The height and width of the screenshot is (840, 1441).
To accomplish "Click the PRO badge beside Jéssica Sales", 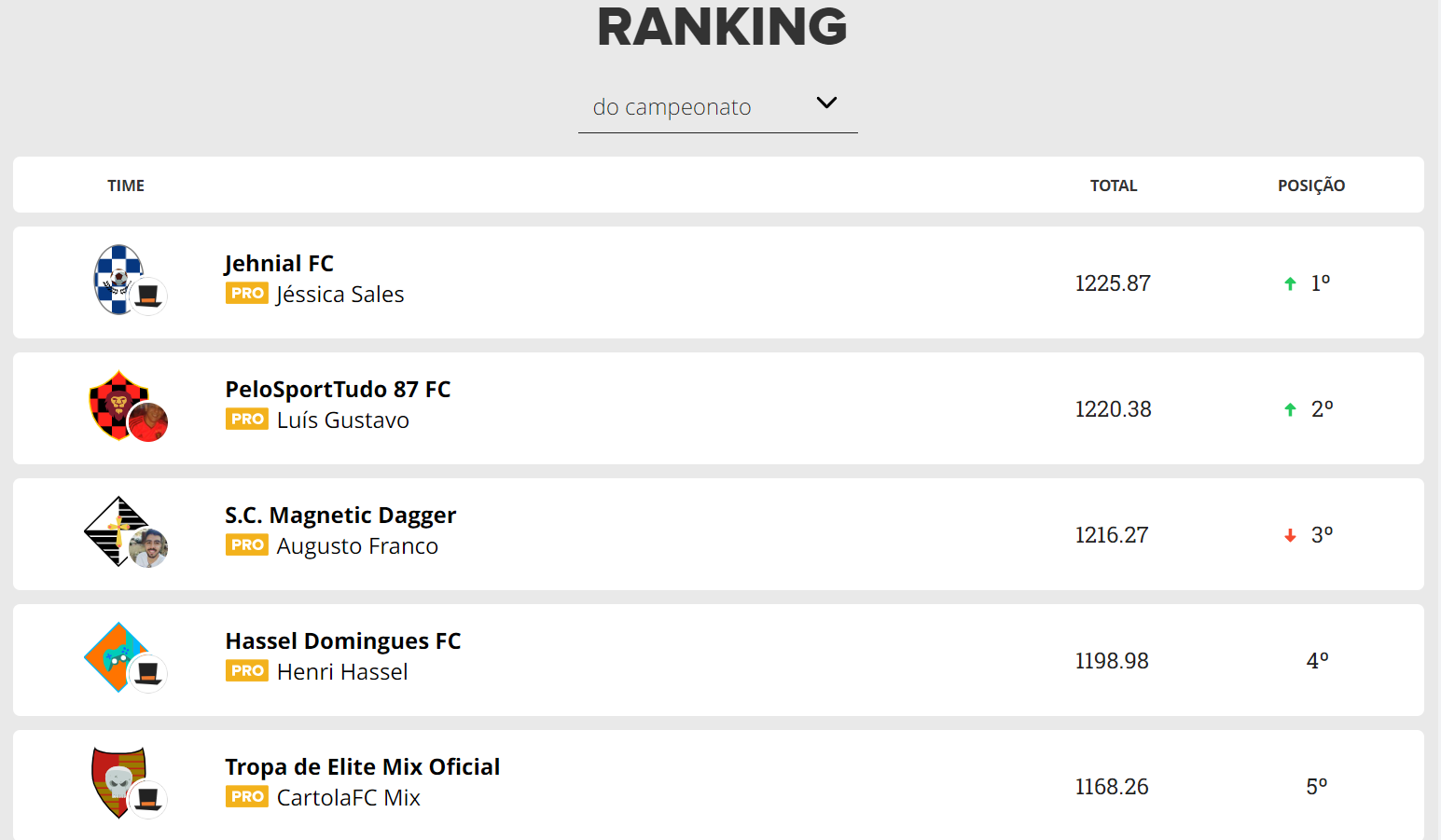I will coord(247,294).
